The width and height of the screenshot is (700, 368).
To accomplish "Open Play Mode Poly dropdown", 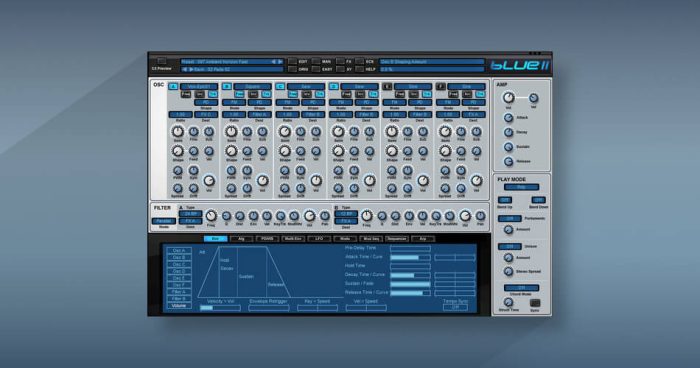I will click(x=521, y=187).
